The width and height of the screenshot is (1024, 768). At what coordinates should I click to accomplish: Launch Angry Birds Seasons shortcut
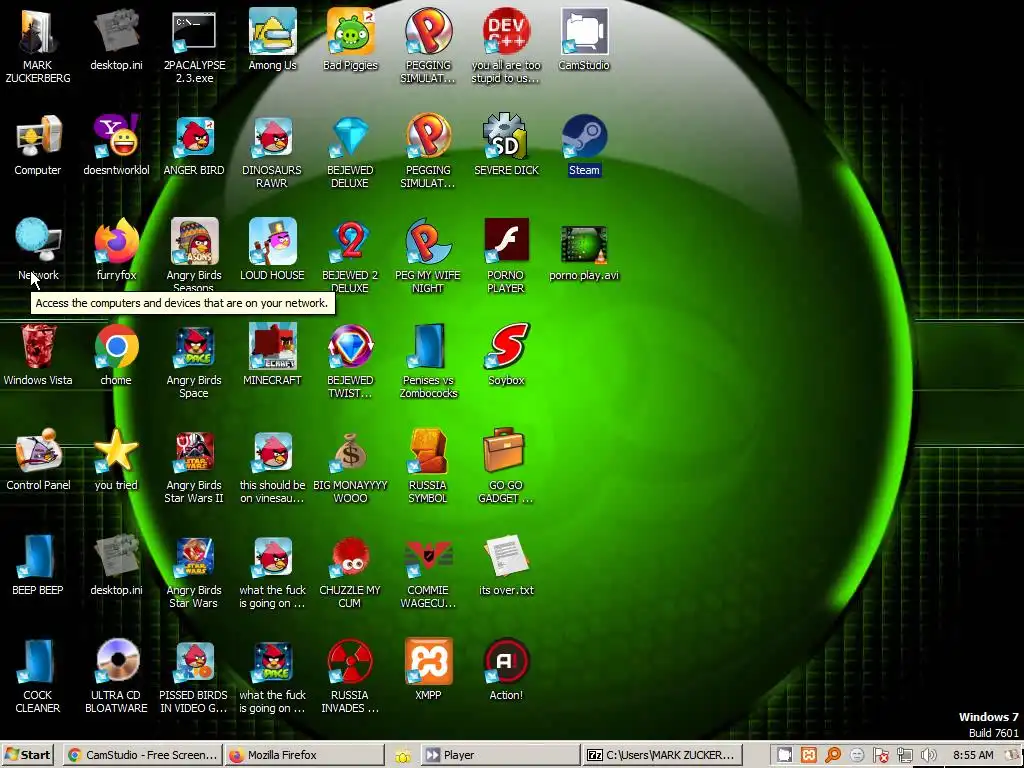click(194, 242)
